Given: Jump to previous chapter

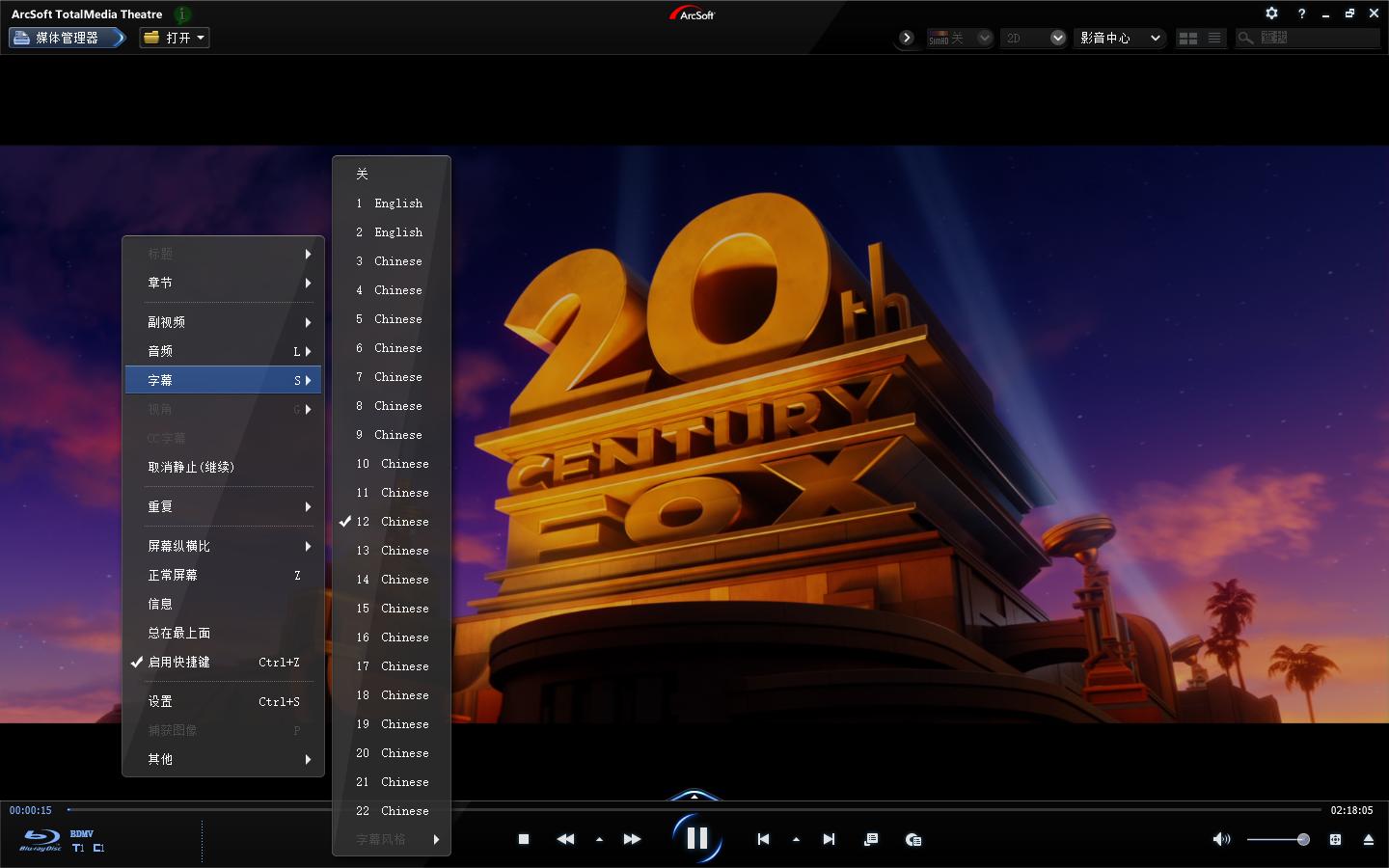Looking at the screenshot, I should click(763, 839).
